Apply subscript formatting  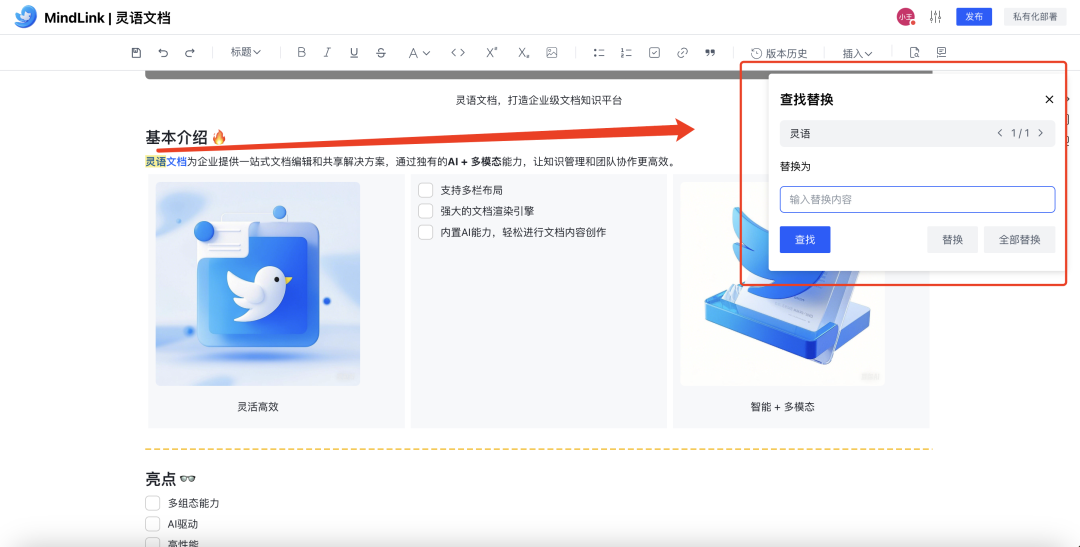(x=524, y=52)
